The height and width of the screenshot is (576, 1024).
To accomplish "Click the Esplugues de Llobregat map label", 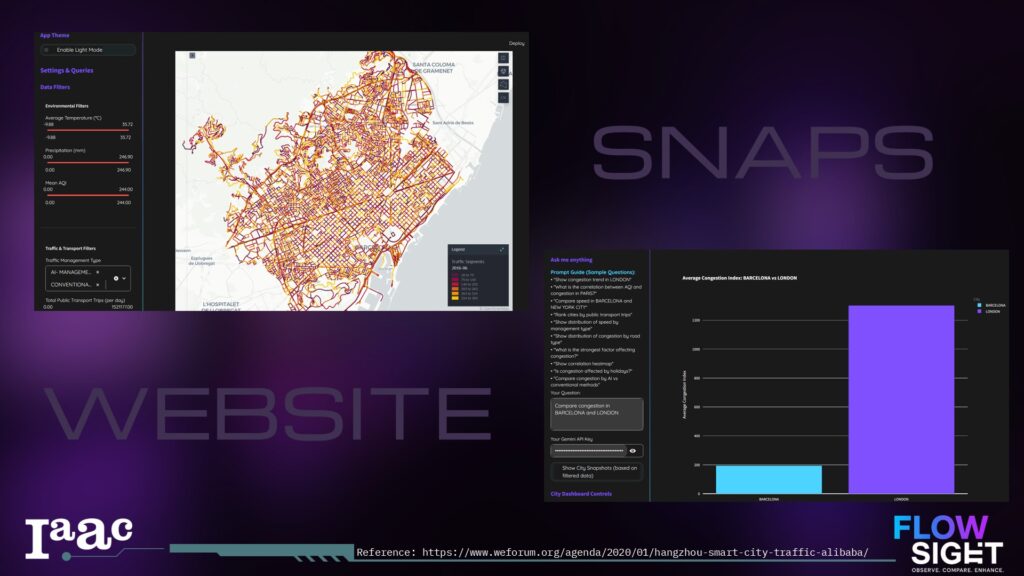I will [x=201, y=261].
